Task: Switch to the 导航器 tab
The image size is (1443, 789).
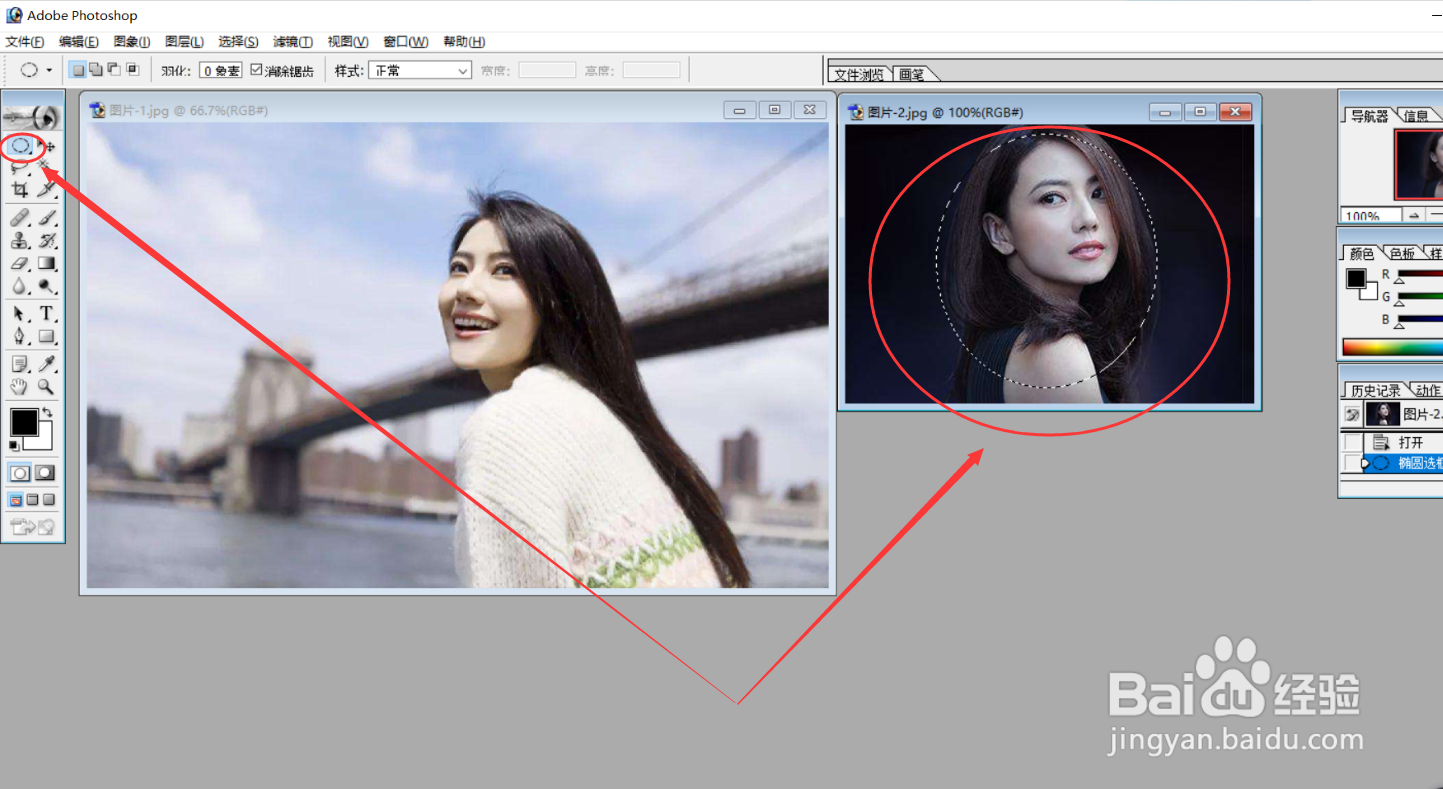Action: coord(1369,116)
